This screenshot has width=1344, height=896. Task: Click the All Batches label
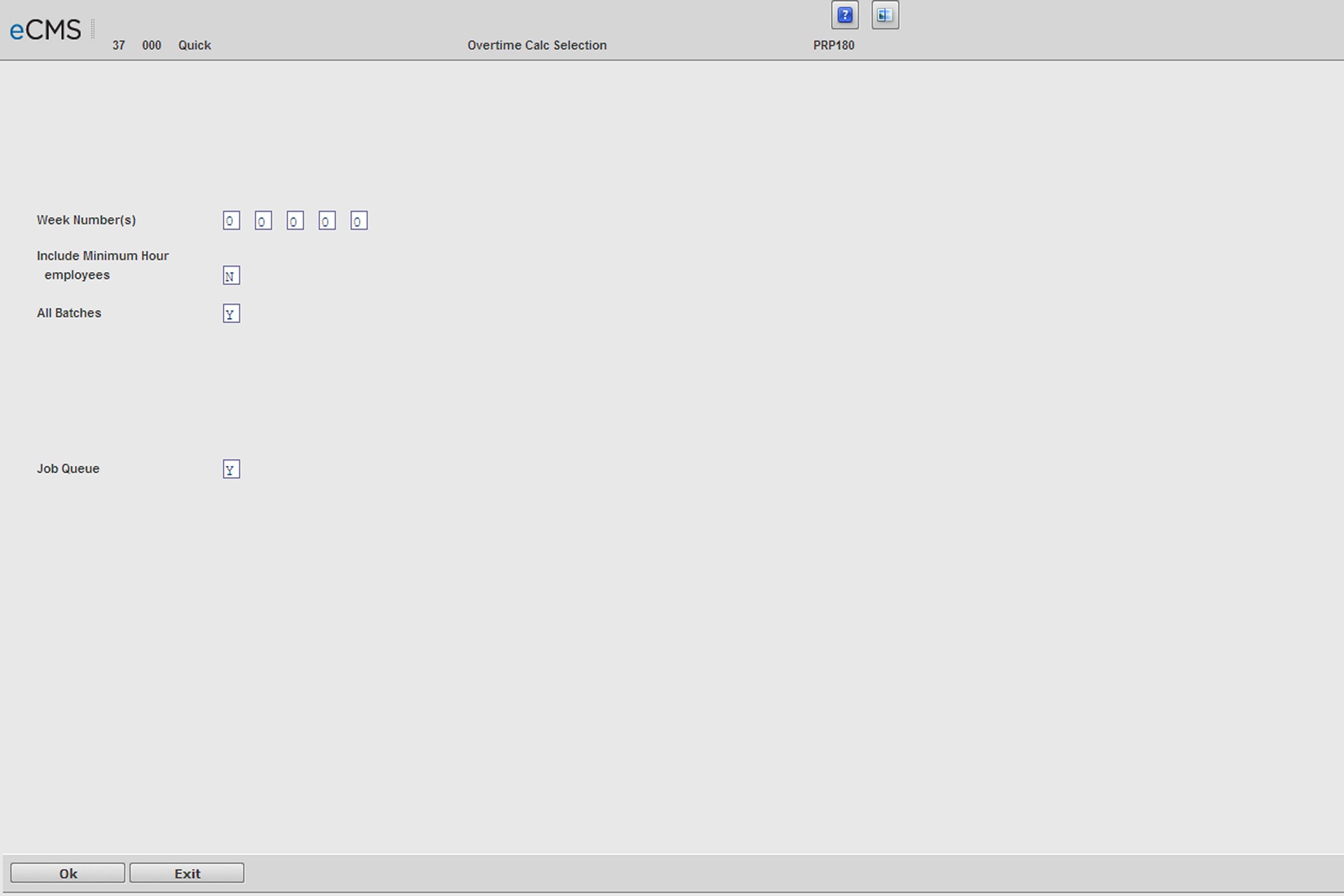click(69, 313)
